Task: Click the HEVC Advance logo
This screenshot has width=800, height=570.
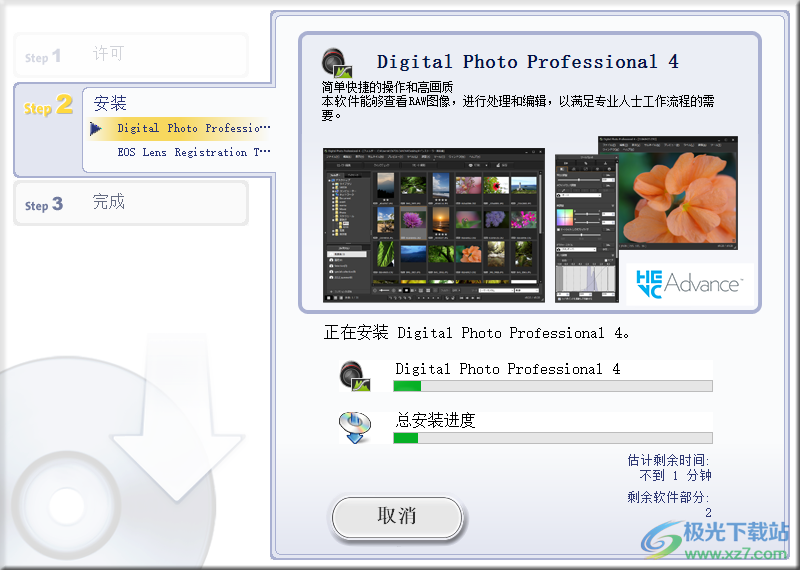Action: tap(689, 284)
